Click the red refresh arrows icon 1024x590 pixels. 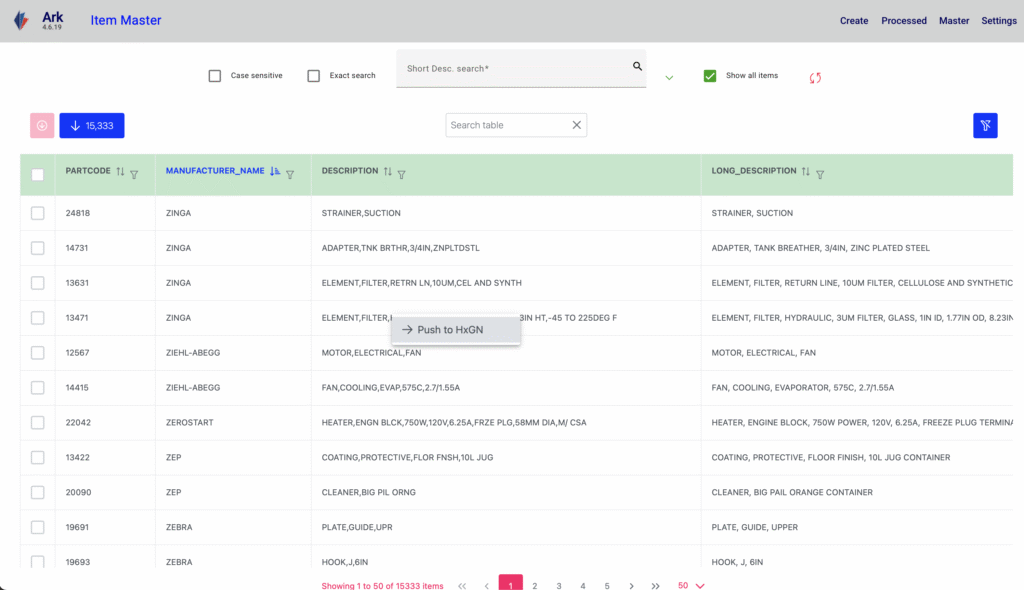click(x=815, y=77)
